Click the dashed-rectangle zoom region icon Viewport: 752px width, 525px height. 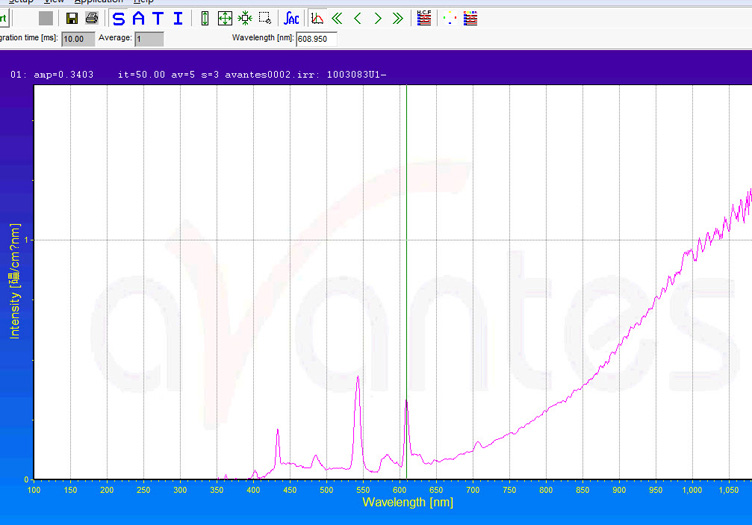265,18
